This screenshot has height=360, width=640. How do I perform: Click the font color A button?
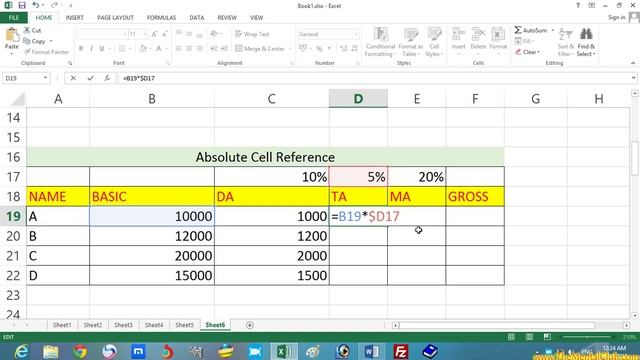coord(158,49)
